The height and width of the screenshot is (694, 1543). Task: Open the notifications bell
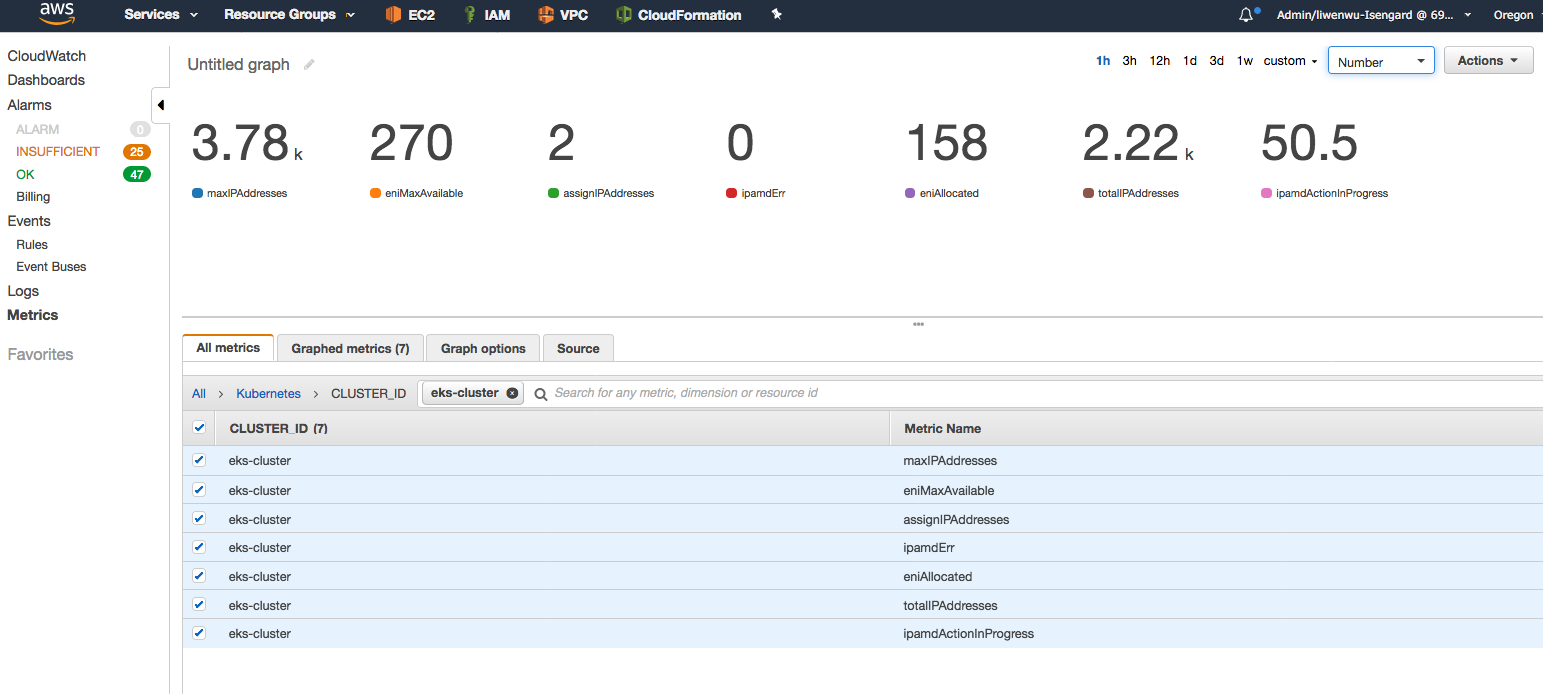(1246, 15)
